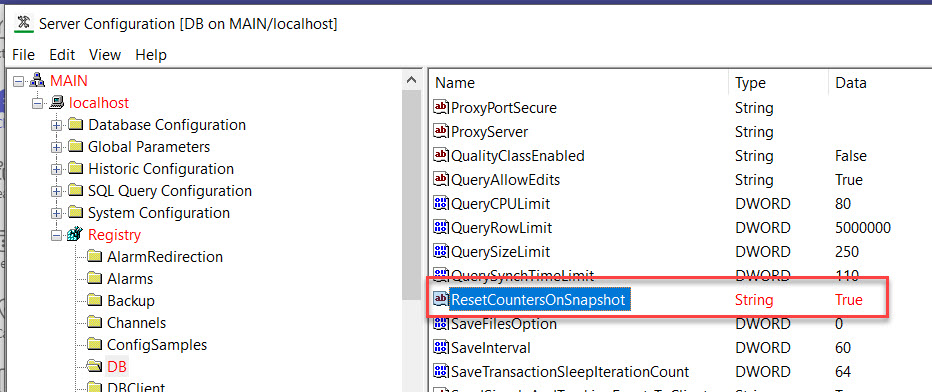Select the Backup registry key
This screenshot has height=392, width=932.
131,301
